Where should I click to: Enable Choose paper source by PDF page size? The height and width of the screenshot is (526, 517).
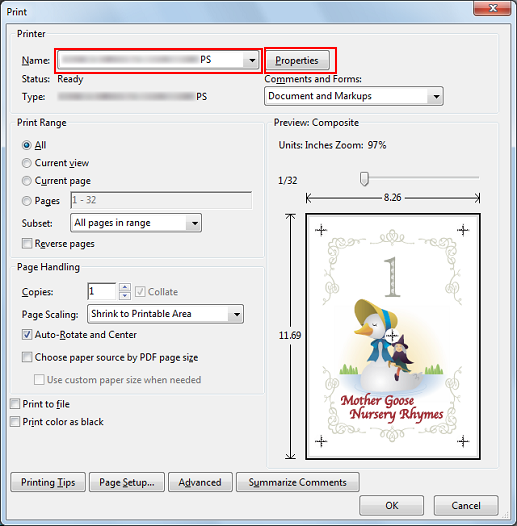27,357
